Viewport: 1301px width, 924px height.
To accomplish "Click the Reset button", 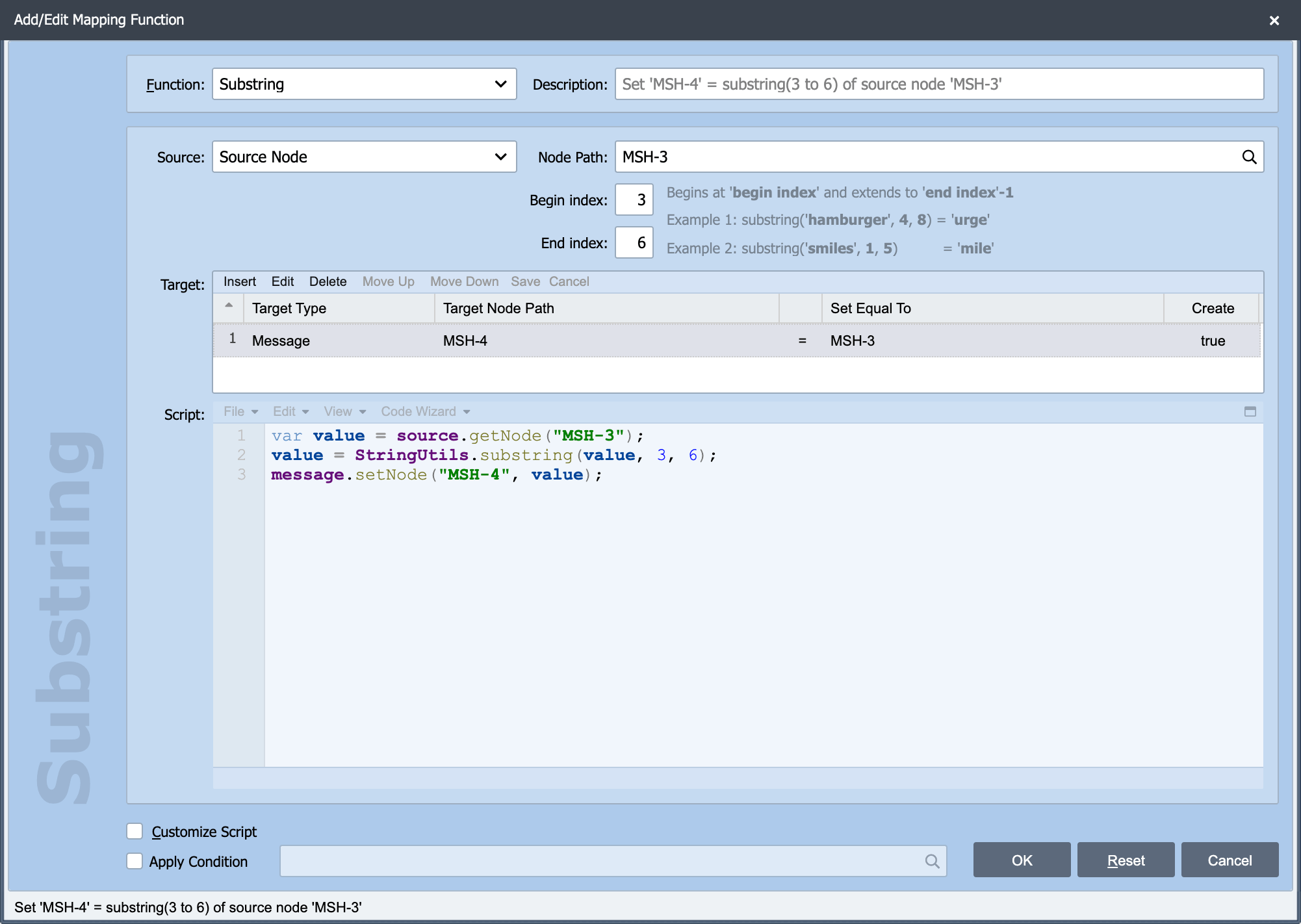I will [x=1126, y=860].
